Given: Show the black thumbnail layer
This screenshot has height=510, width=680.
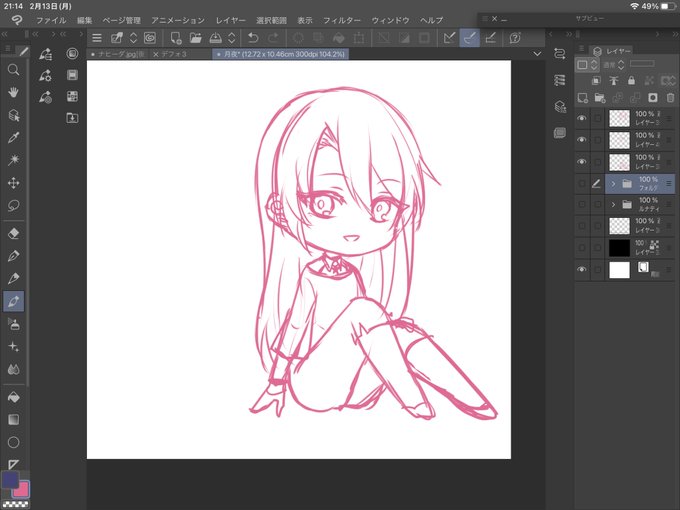Looking at the screenshot, I should coord(582,248).
